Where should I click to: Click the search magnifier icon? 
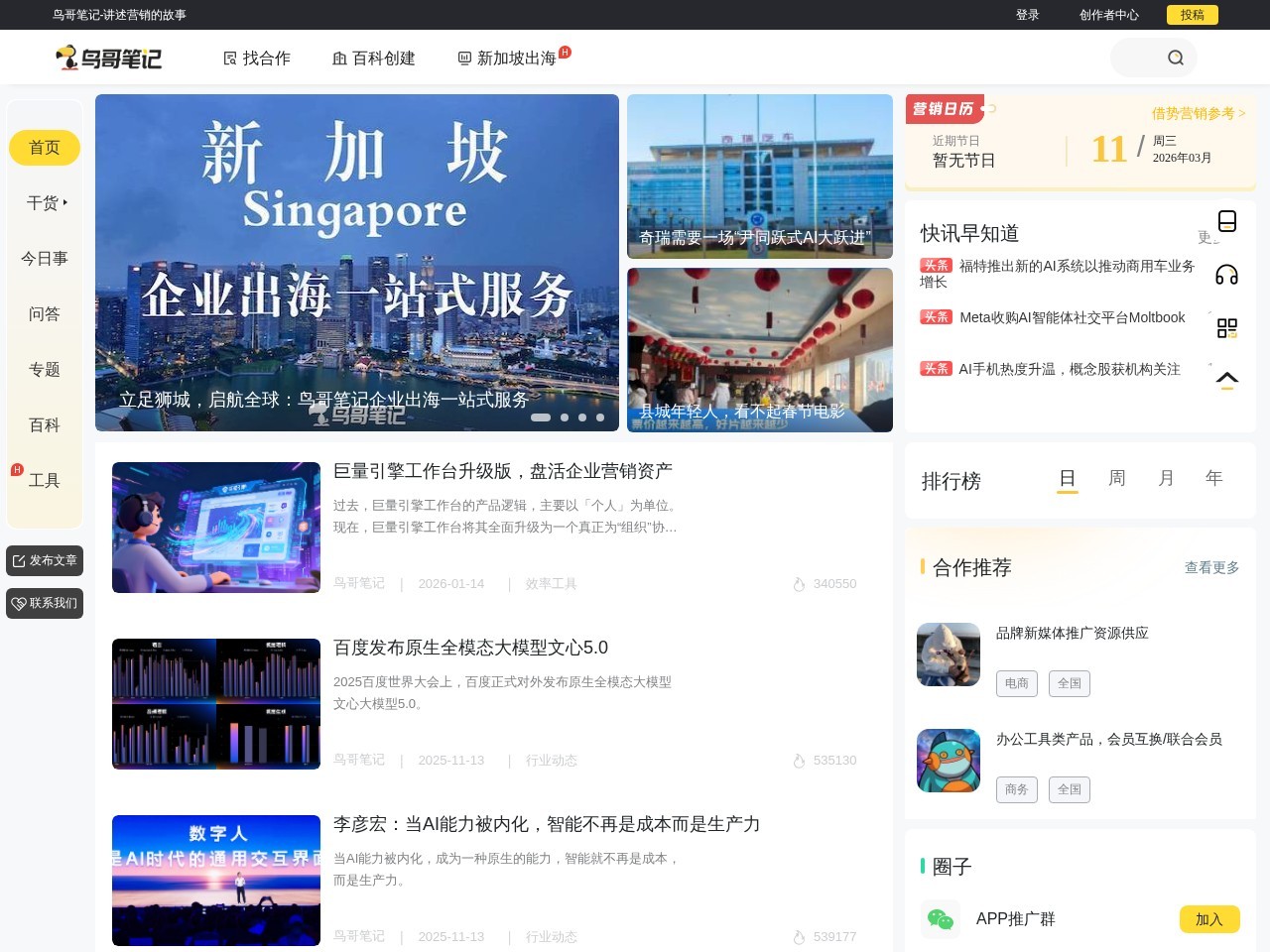(x=1176, y=58)
